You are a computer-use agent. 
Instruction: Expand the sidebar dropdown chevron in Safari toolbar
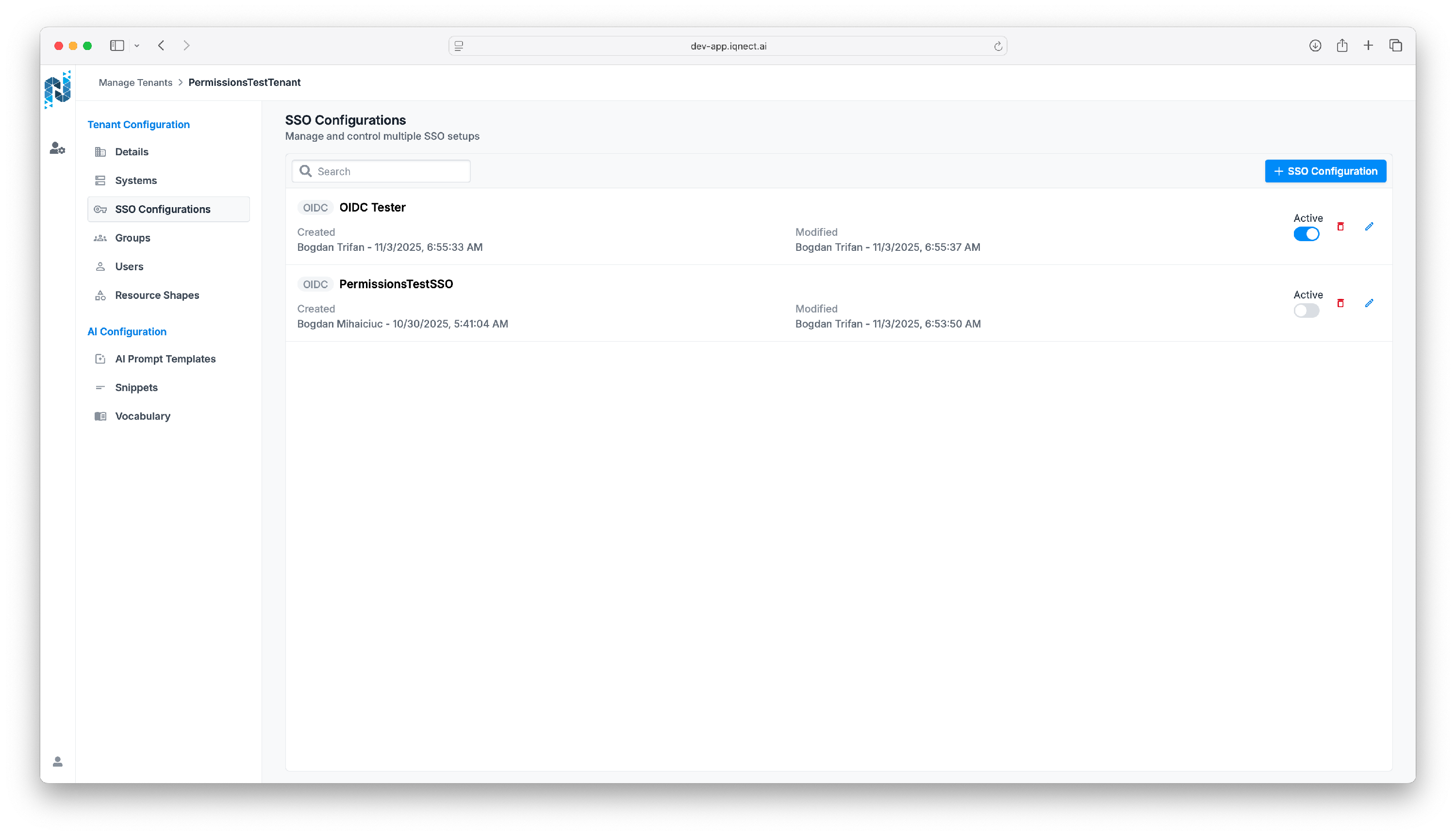137,46
